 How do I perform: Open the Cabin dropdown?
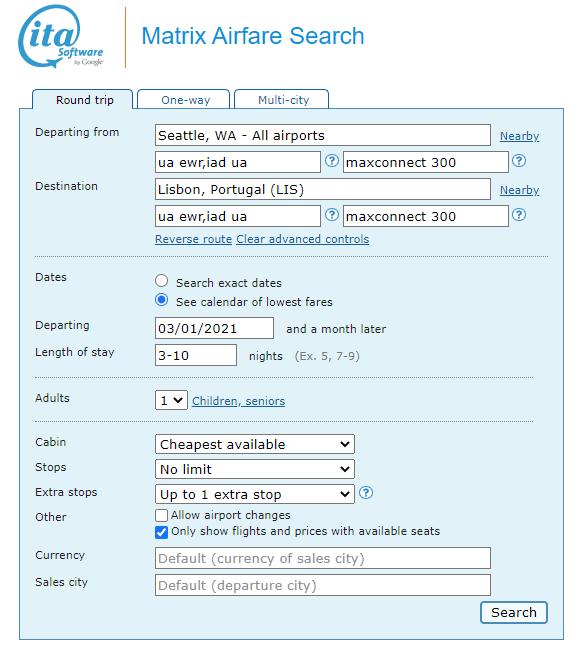[254, 444]
